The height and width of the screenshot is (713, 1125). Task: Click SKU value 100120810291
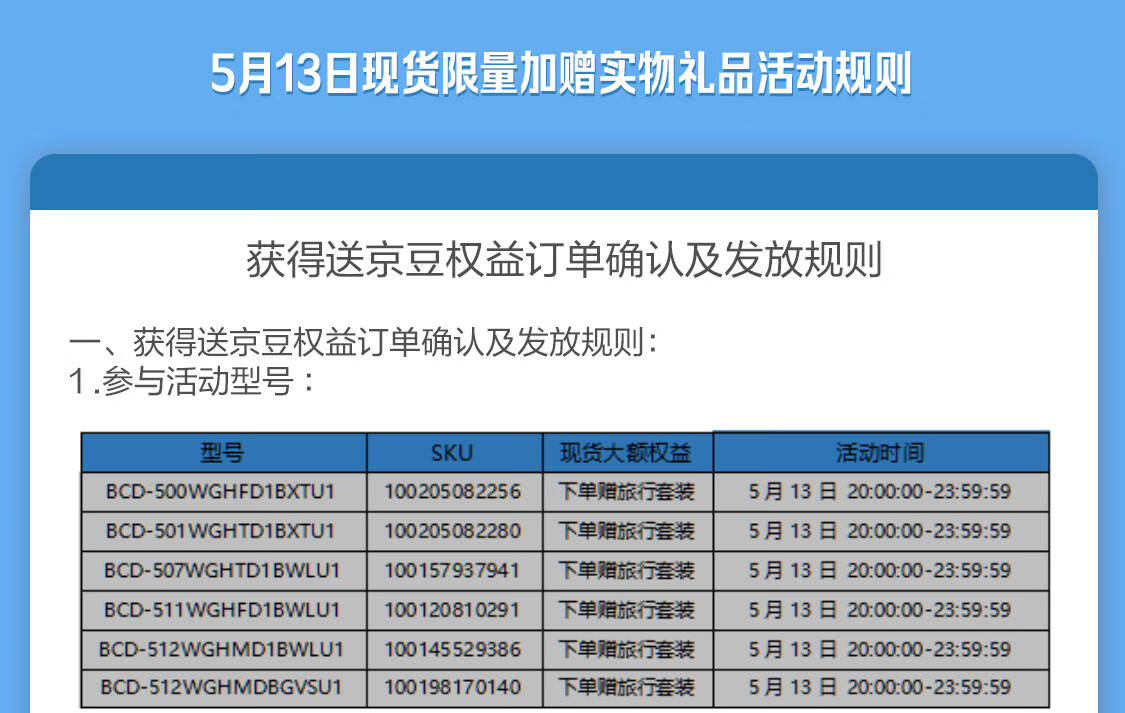(x=453, y=610)
